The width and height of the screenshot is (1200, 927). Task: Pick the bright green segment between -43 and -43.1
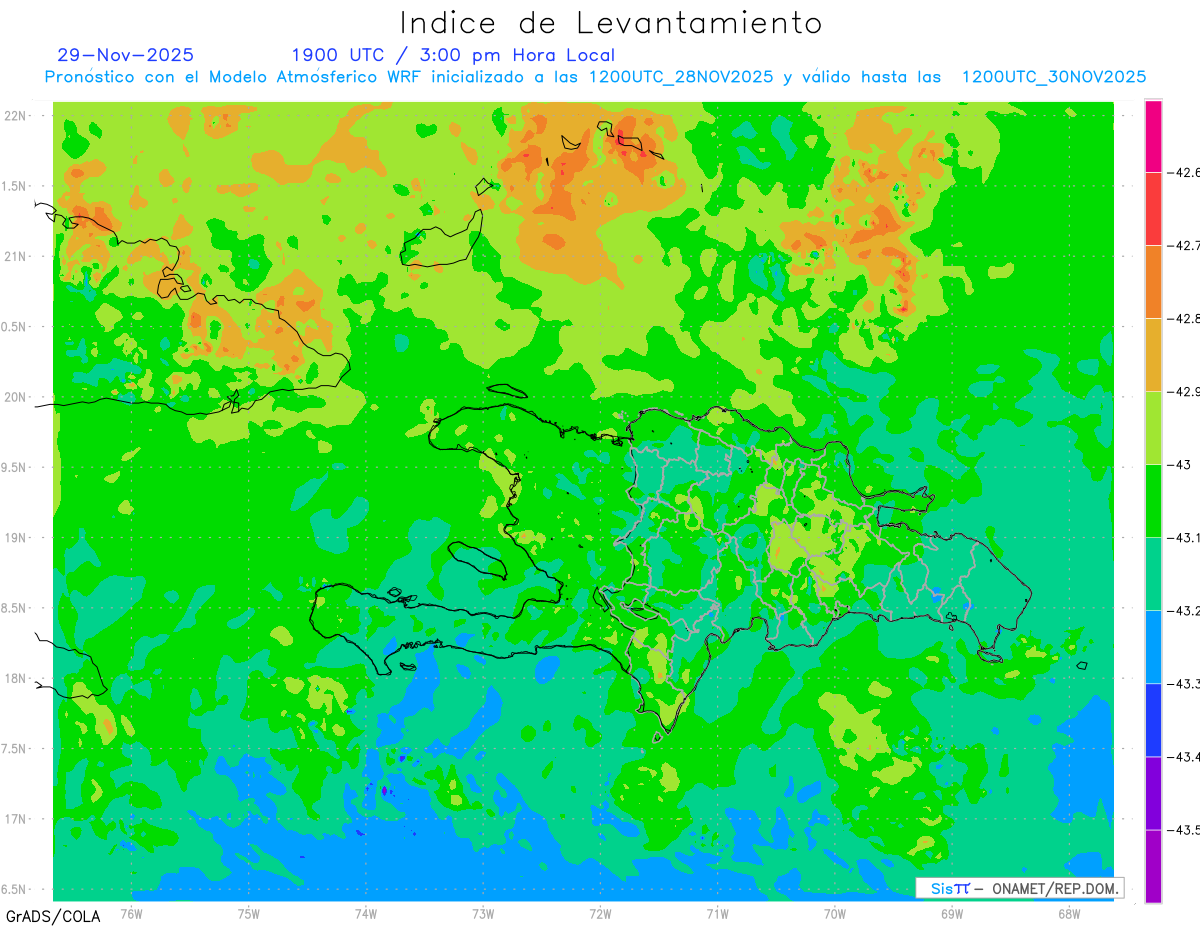pos(1153,500)
